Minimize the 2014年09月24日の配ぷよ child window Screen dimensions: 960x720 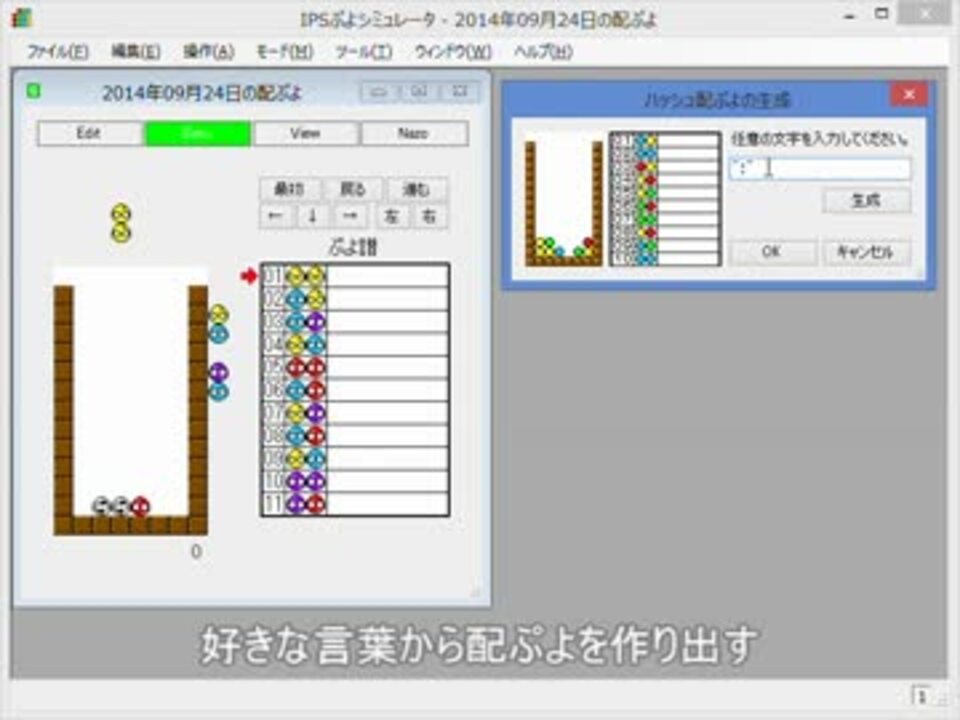(x=379, y=92)
